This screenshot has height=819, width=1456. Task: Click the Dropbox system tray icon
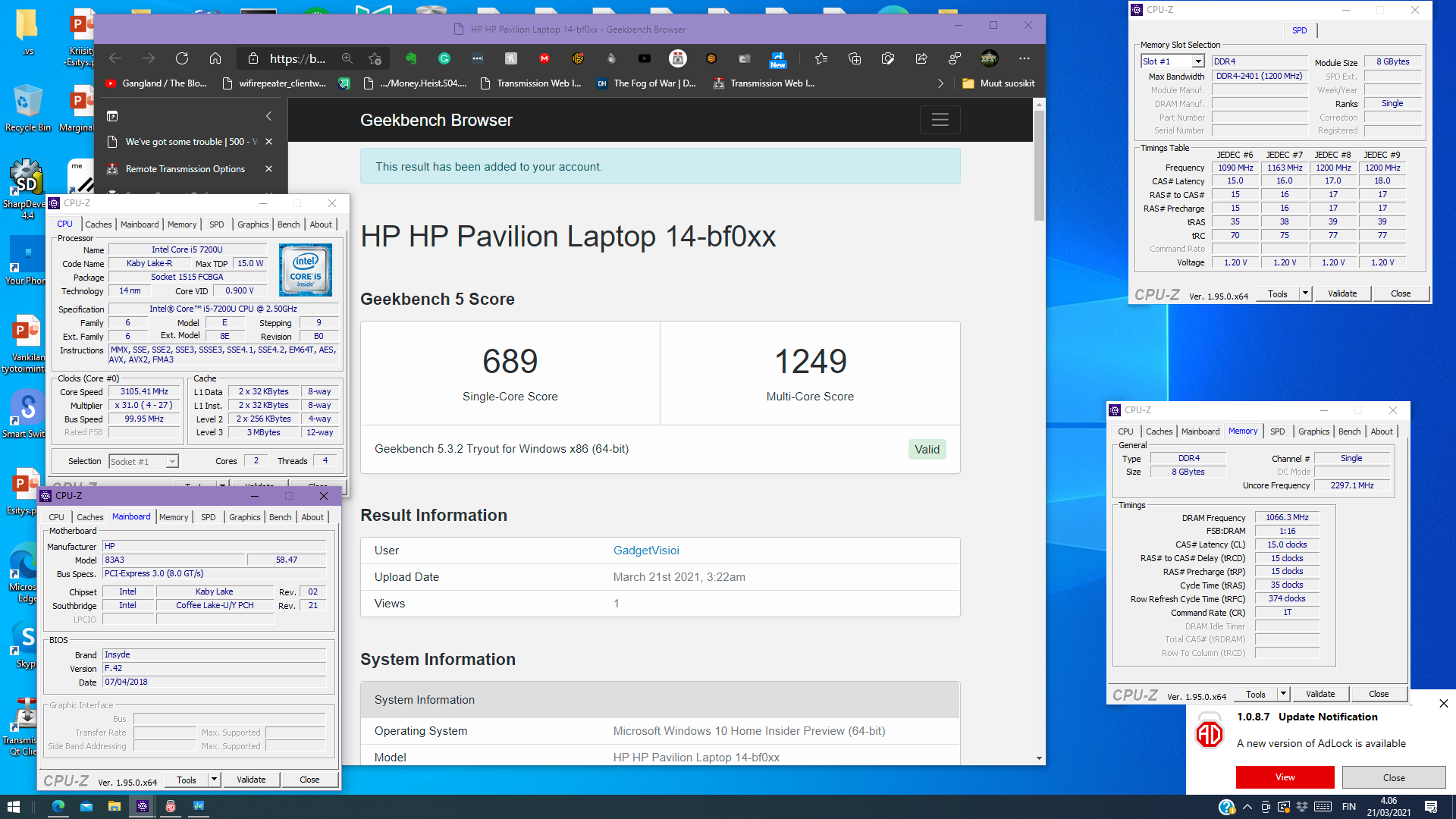pyautogui.click(x=1302, y=806)
